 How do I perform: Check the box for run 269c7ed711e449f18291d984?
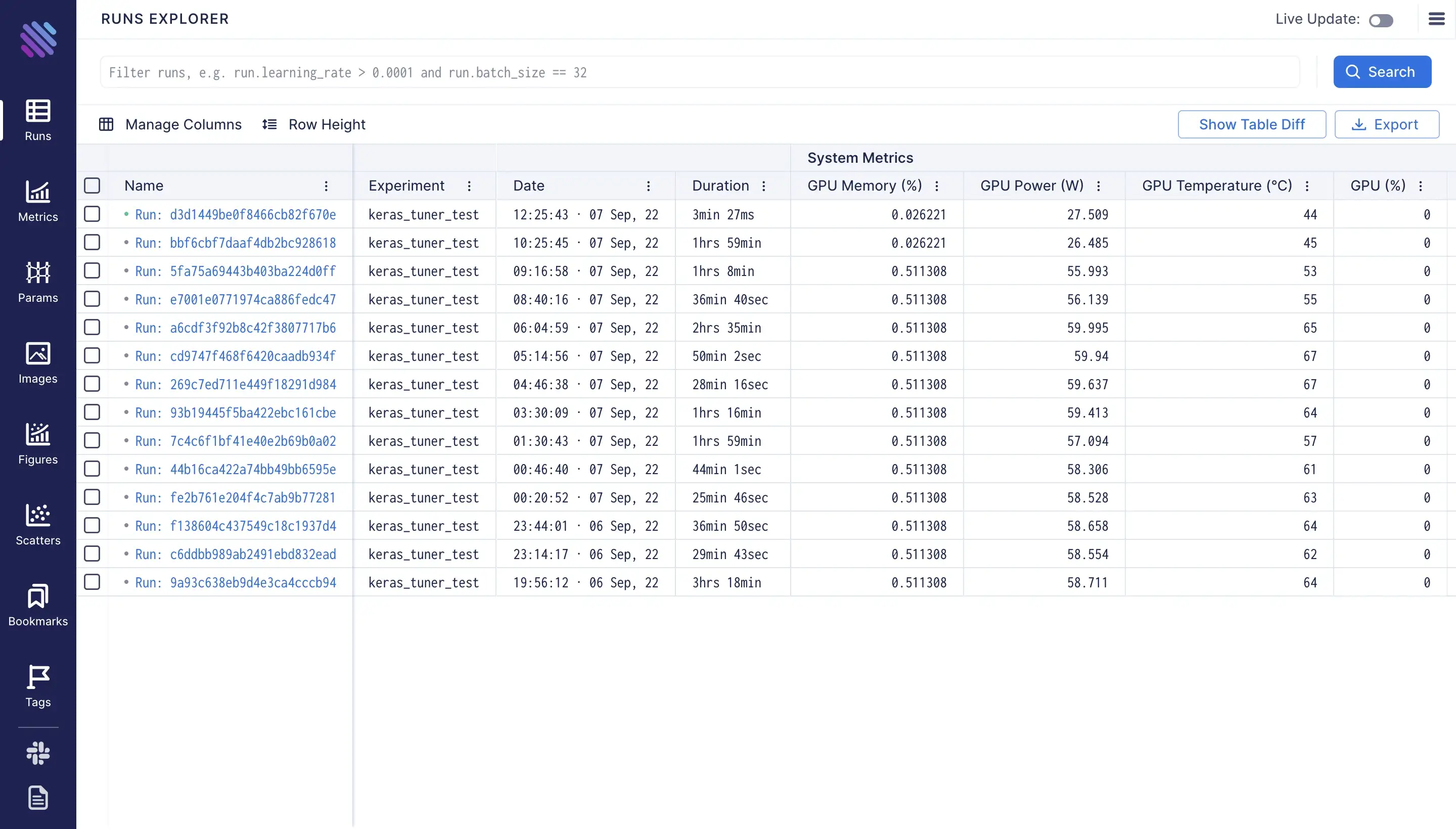pos(92,384)
